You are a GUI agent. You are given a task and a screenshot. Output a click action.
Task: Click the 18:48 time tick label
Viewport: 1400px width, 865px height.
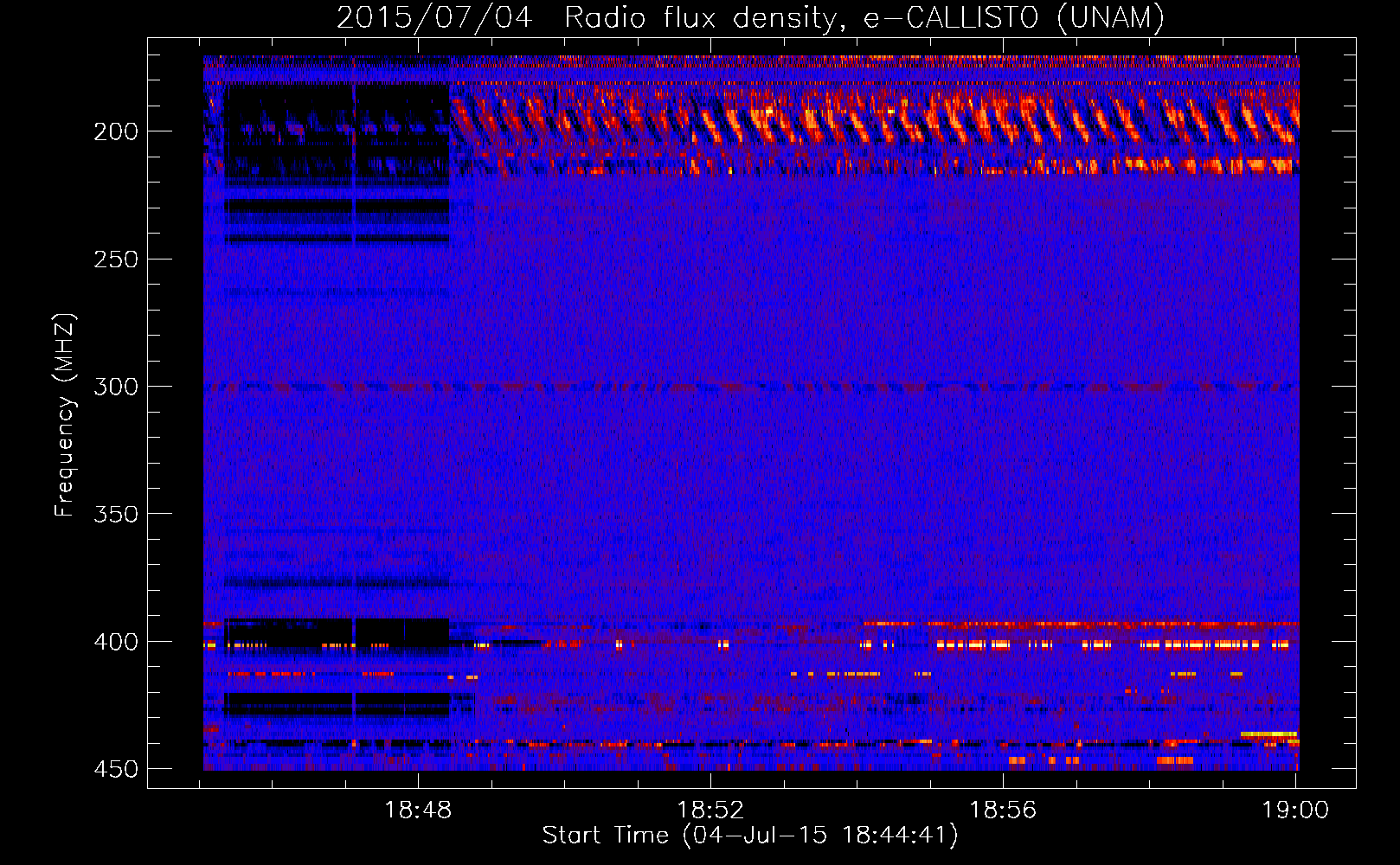point(418,811)
